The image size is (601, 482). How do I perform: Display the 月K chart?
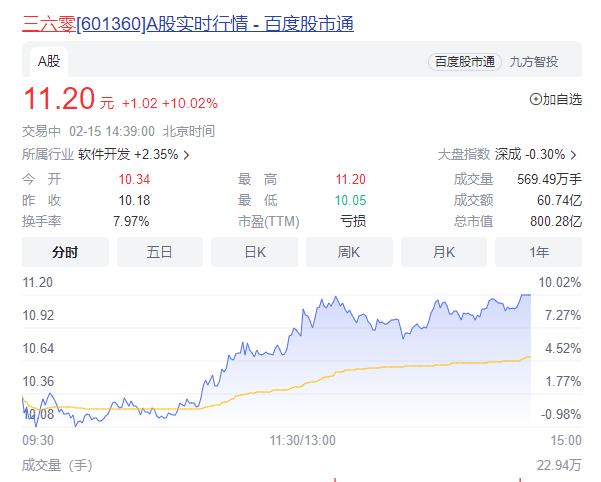pos(443,252)
